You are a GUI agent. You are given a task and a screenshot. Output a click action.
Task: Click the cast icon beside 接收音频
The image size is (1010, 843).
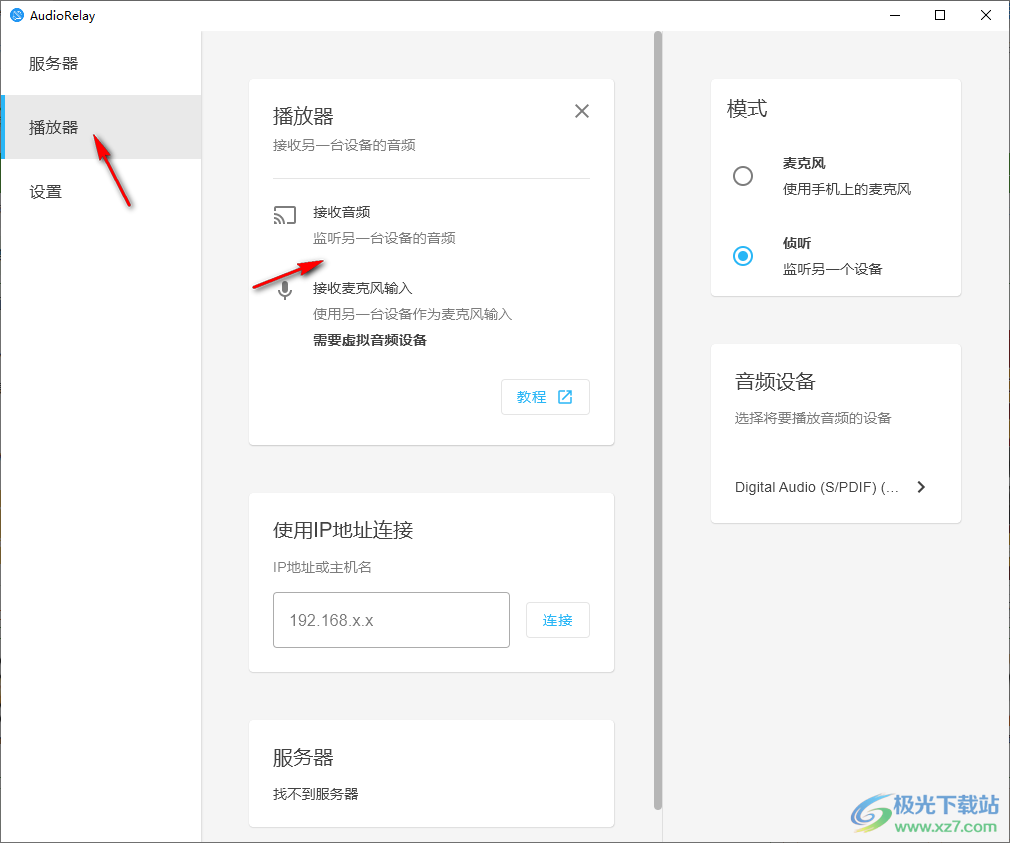pos(285,215)
